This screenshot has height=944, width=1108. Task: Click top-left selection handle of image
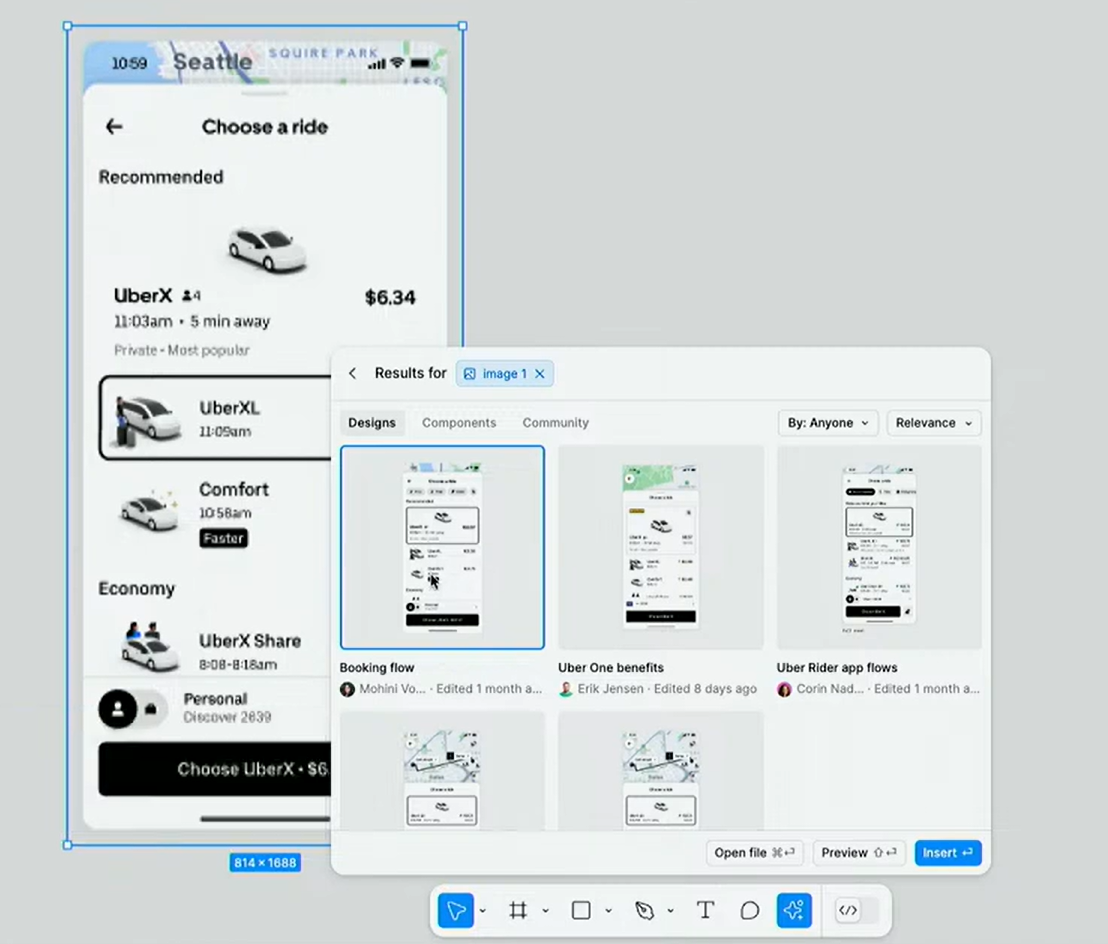pos(68,26)
